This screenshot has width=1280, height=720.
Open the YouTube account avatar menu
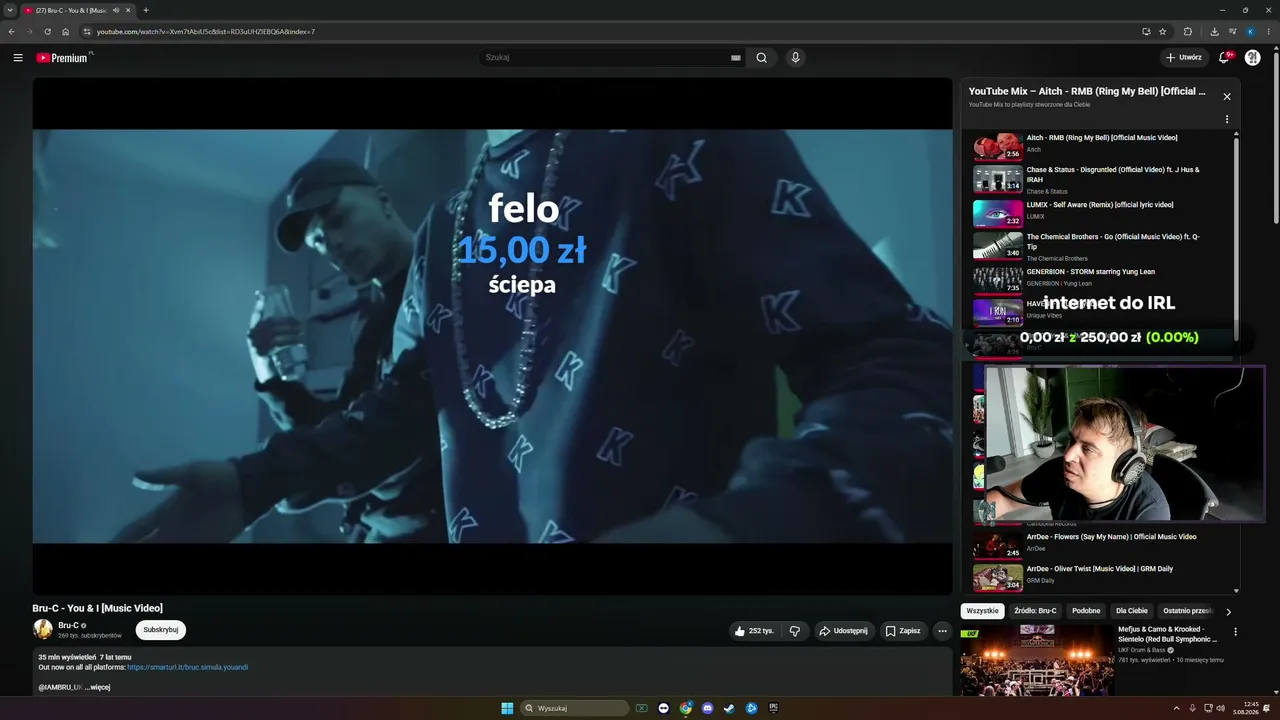click(x=1252, y=58)
